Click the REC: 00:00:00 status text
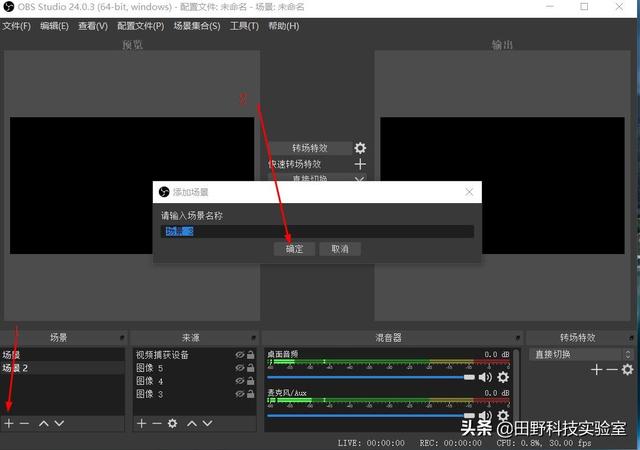Screen dimensions: 640x450 [450, 443]
